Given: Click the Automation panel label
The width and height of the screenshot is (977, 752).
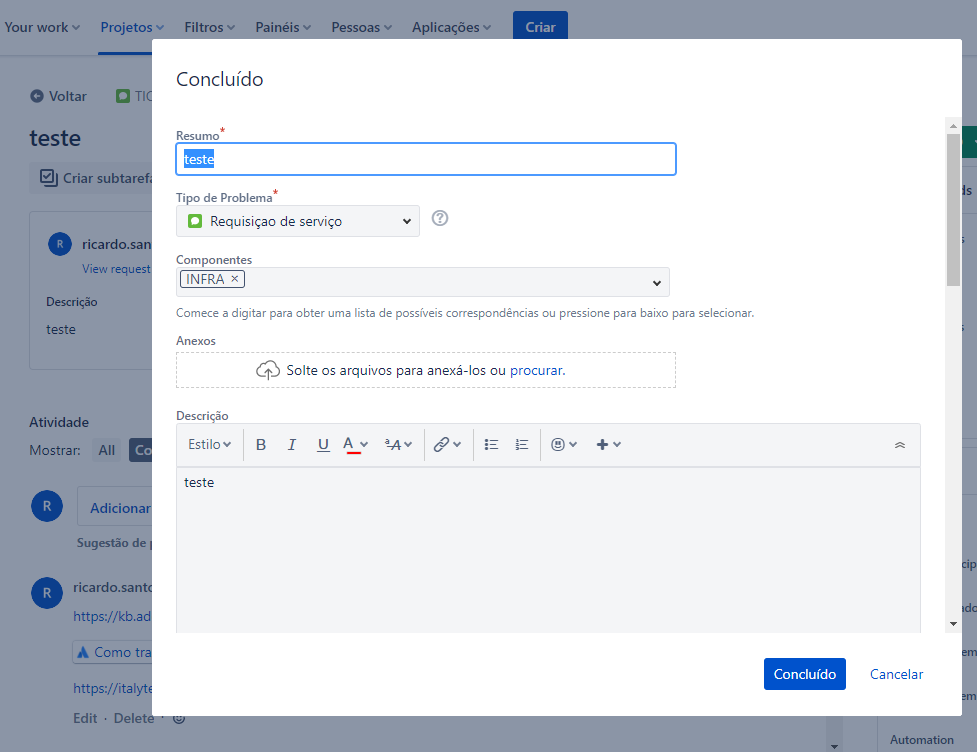Looking at the screenshot, I should [922, 740].
